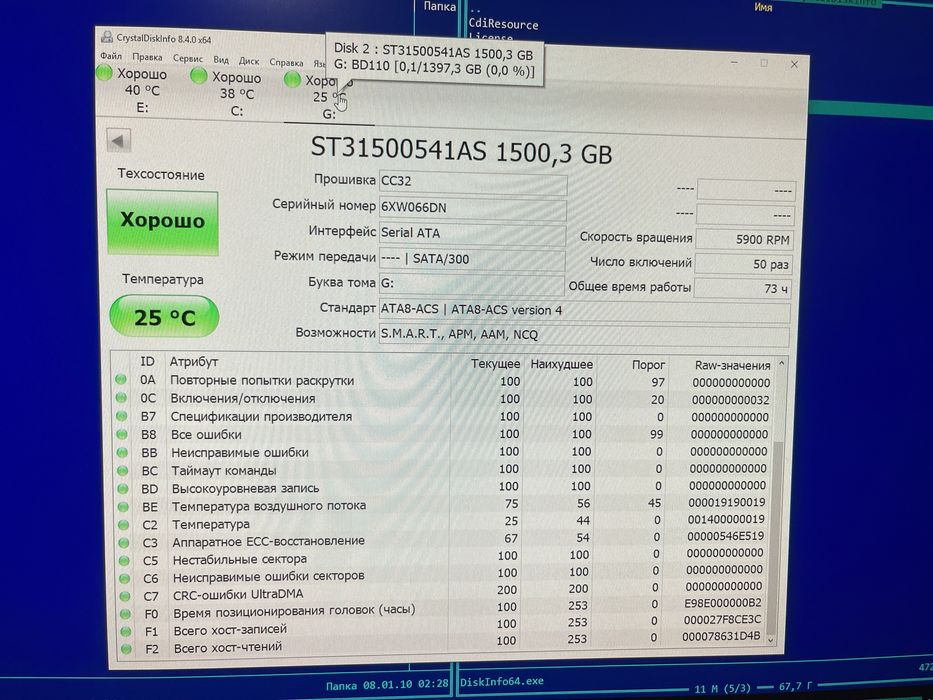Select row Нестабильные сектора
This screenshot has height=700, width=933.
coord(443,557)
